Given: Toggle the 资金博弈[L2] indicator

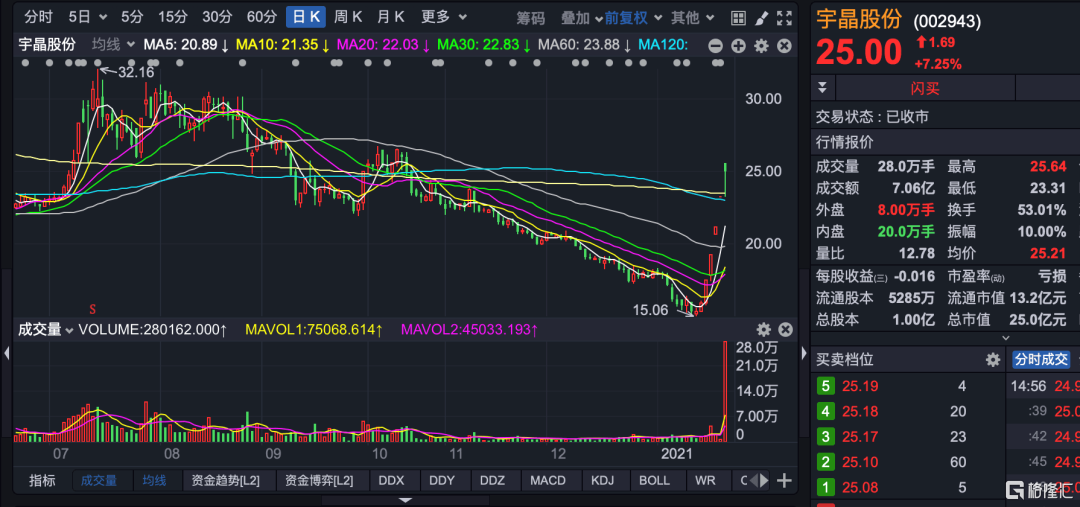Looking at the screenshot, I should click(x=322, y=480).
